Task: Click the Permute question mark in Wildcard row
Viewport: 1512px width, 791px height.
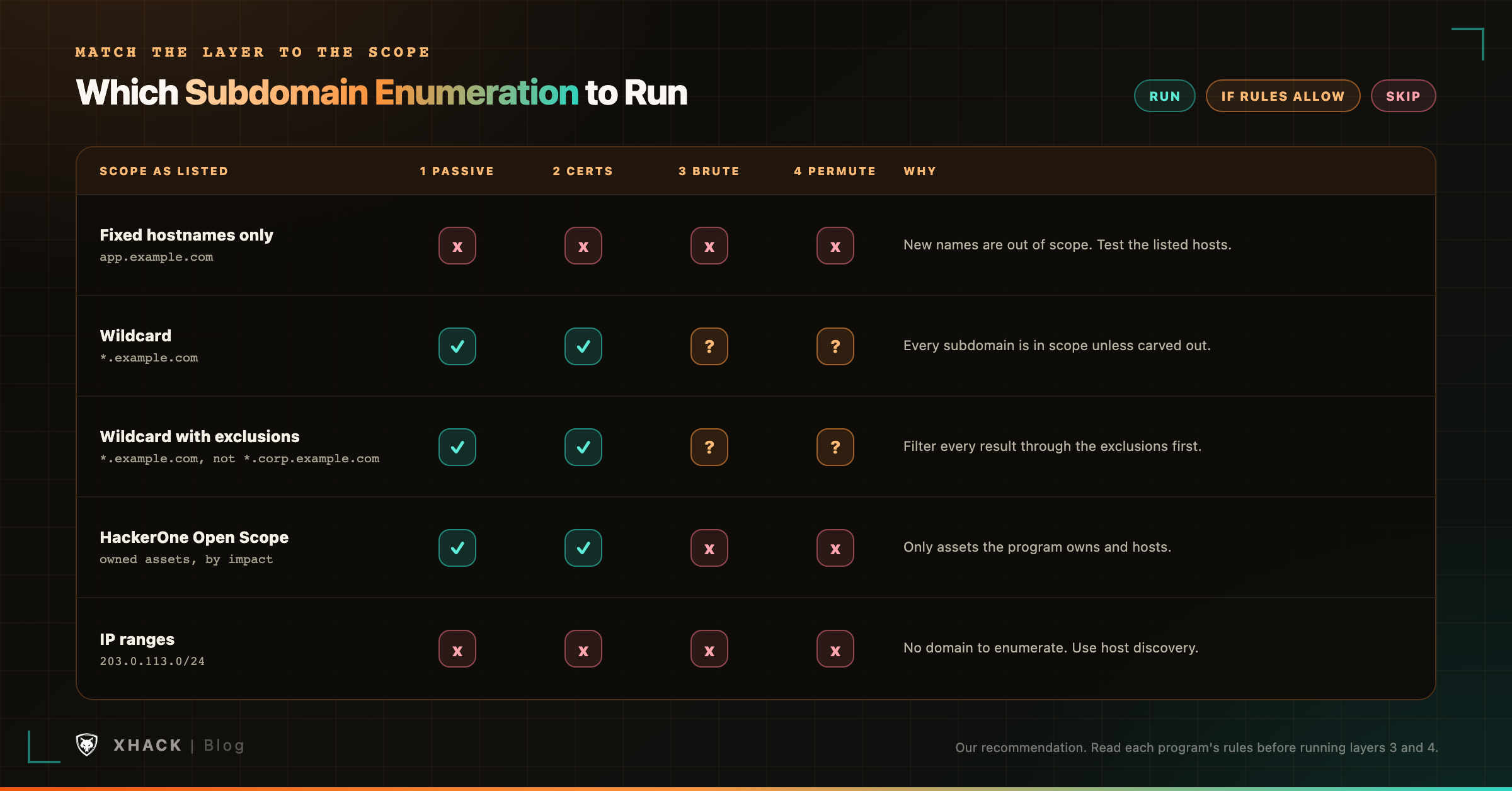Action: click(x=835, y=346)
